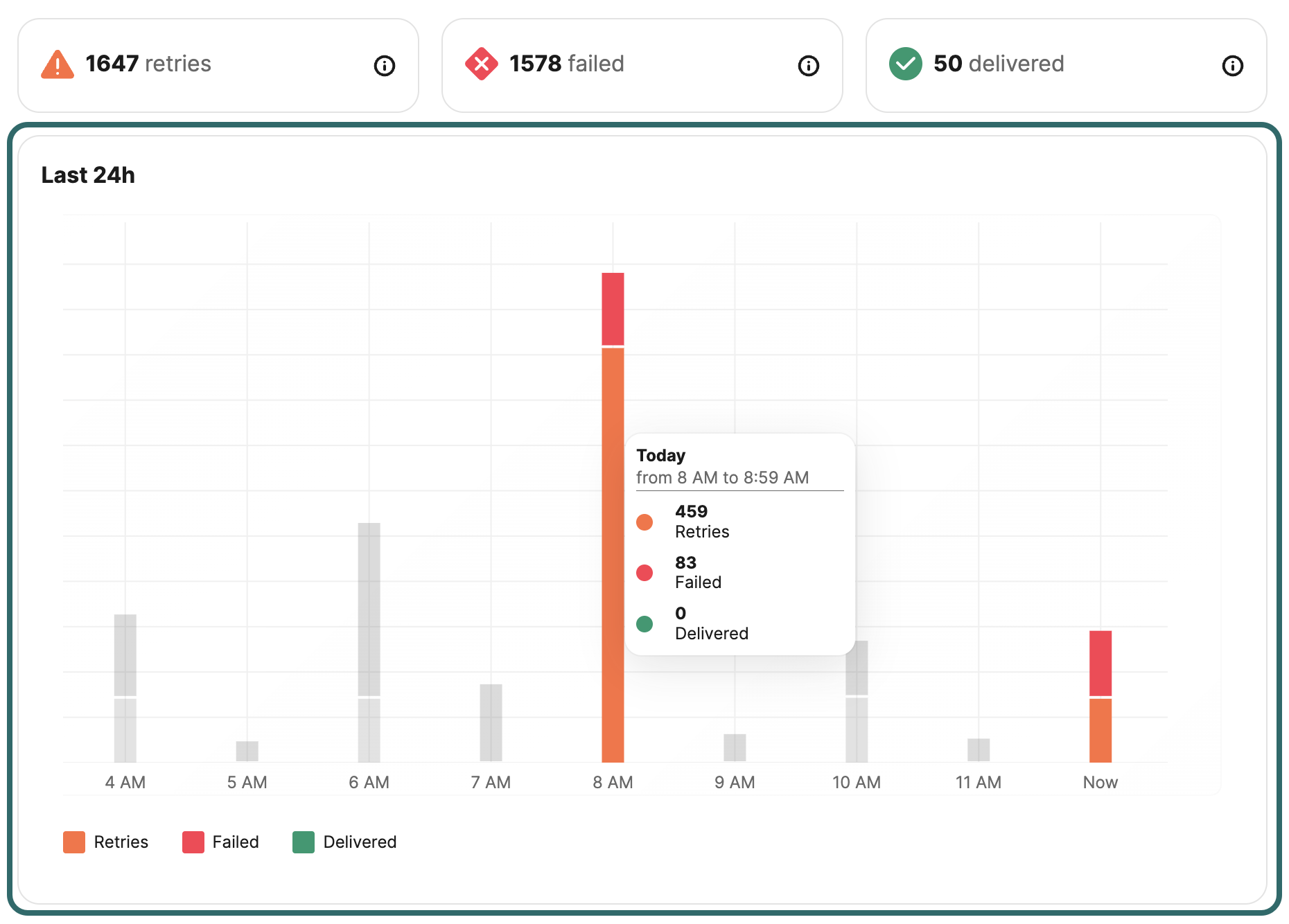The width and height of the screenshot is (1289, 924).
Task: Toggle the Delivered legend item
Action: click(x=344, y=842)
